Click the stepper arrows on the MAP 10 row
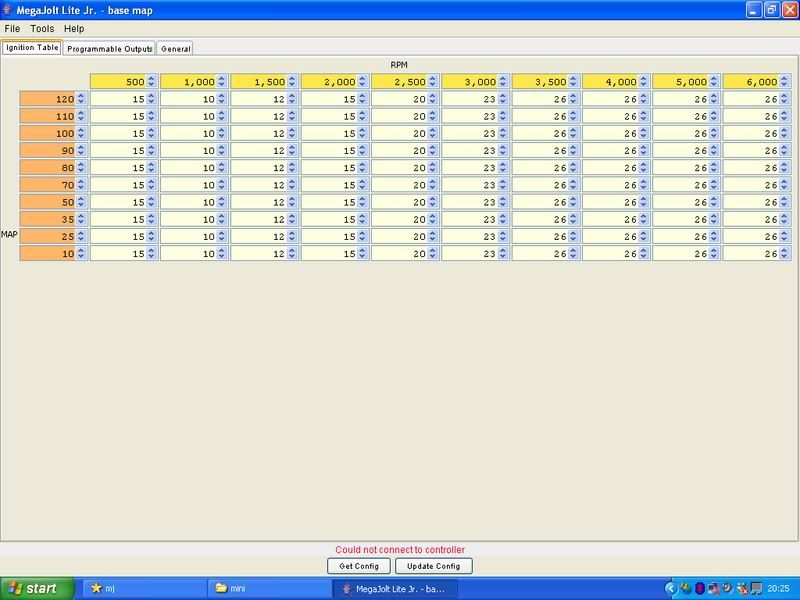 pos(81,254)
